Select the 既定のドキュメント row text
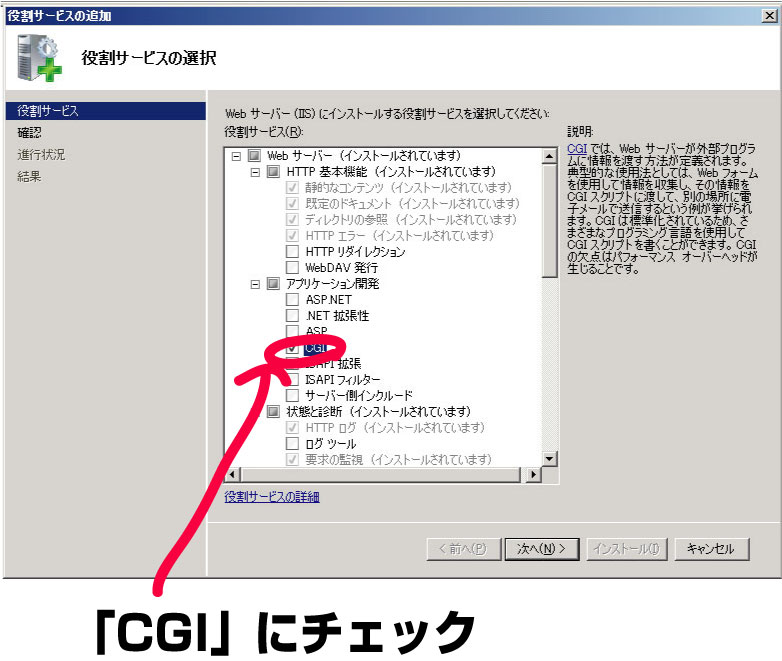 (x=412, y=204)
